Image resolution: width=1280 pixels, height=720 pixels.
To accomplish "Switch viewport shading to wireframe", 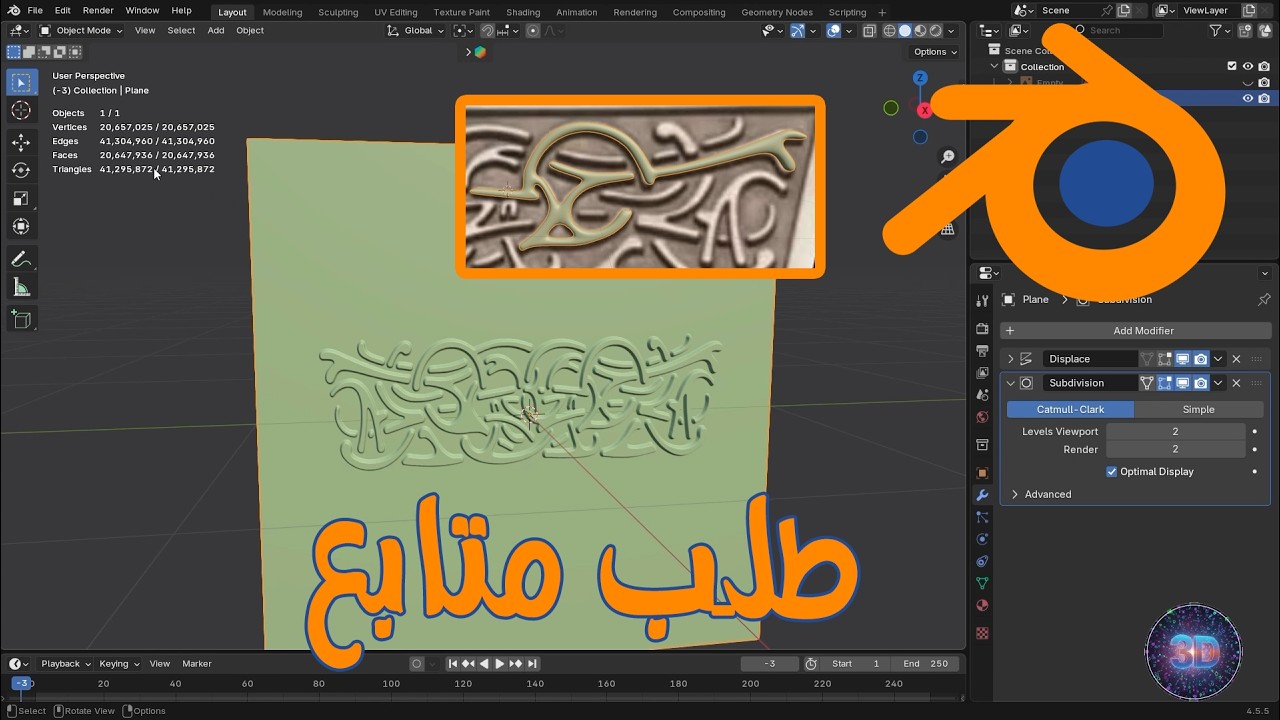I will [889, 31].
